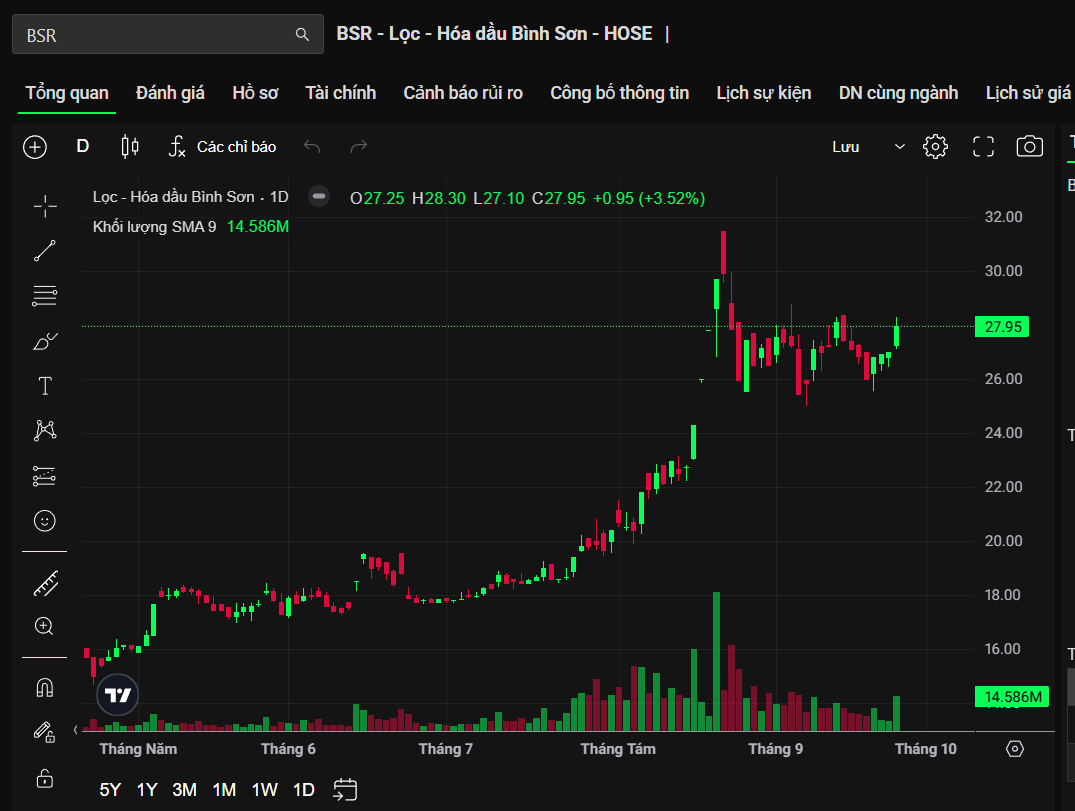
Task: Click the TradingView logo on chart
Action: 118,695
